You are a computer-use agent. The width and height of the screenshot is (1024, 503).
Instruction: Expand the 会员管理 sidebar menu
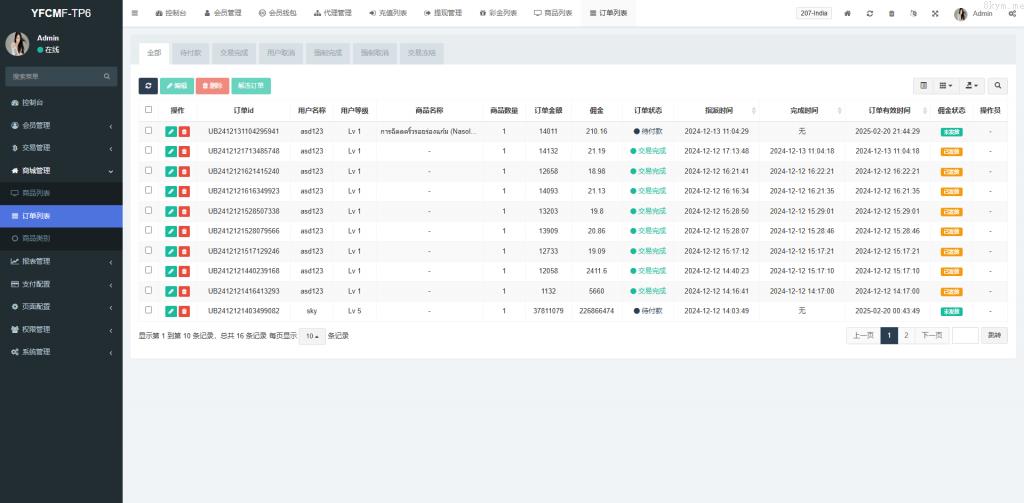[x=61, y=125]
